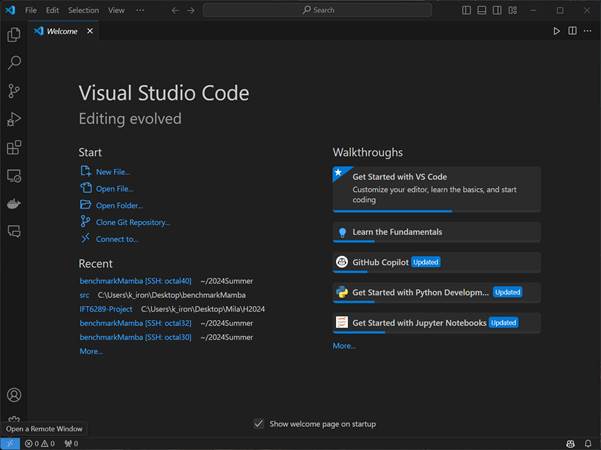This screenshot has width=601, height=450.
Task: Click the lightbulb icon on Fundamentals card
Action: coord(342,232)
